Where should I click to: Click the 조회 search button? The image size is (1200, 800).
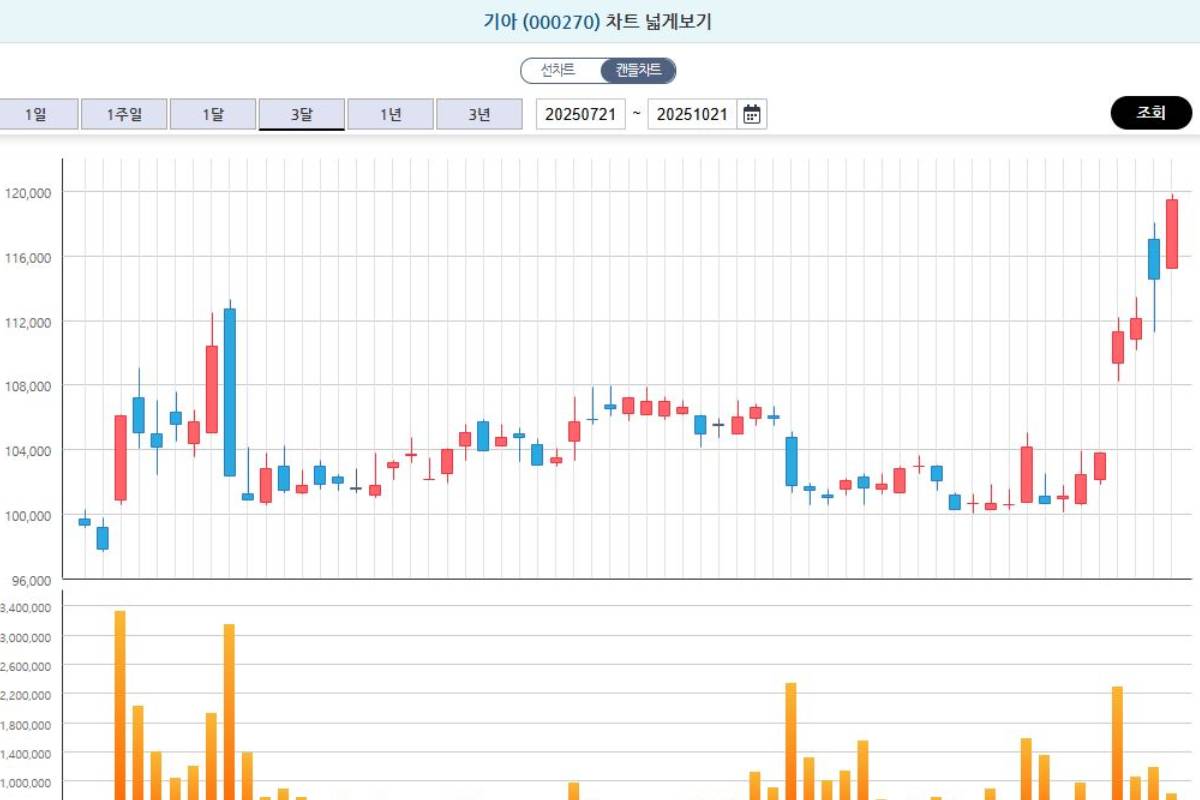pyautogui.click(x=1151, y=113)
